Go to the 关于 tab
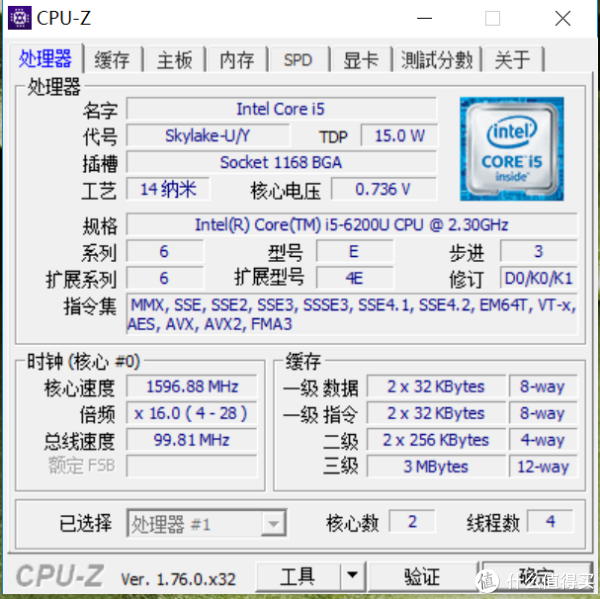 coord(513,60)
